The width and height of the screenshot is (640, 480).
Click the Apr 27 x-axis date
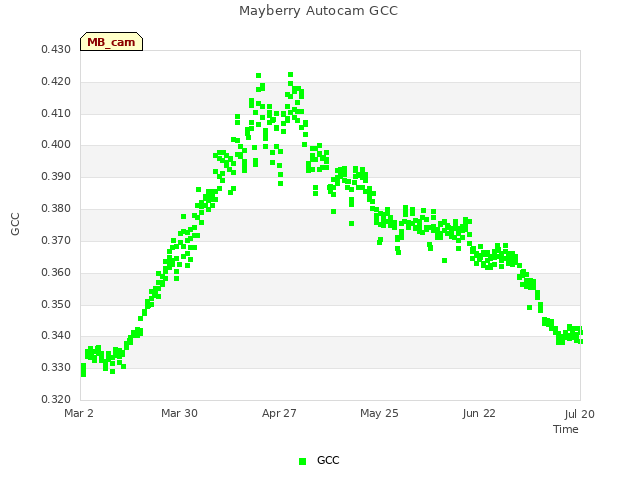[x=279, y=413]
